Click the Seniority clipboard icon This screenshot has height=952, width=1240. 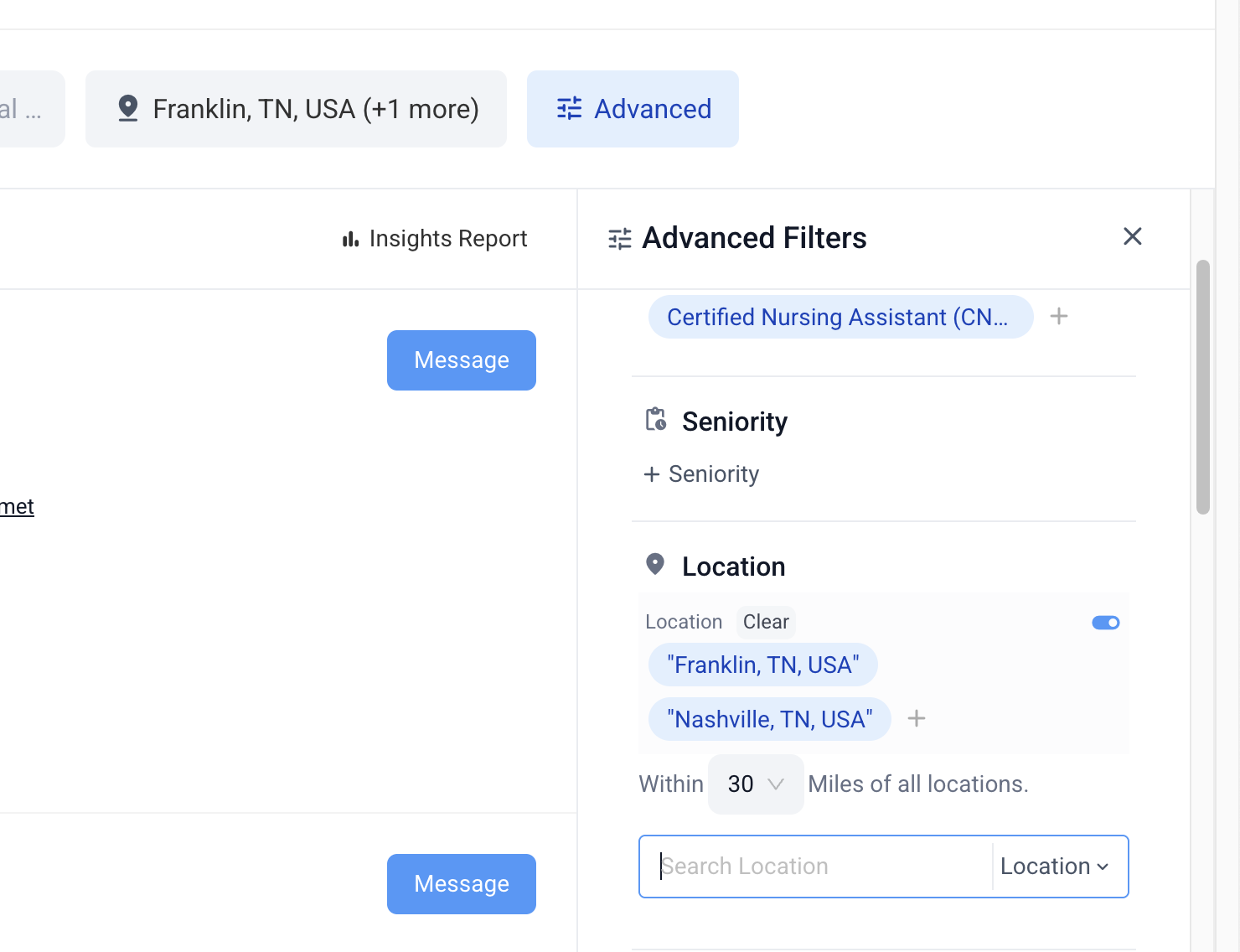[x=655, y=420]
